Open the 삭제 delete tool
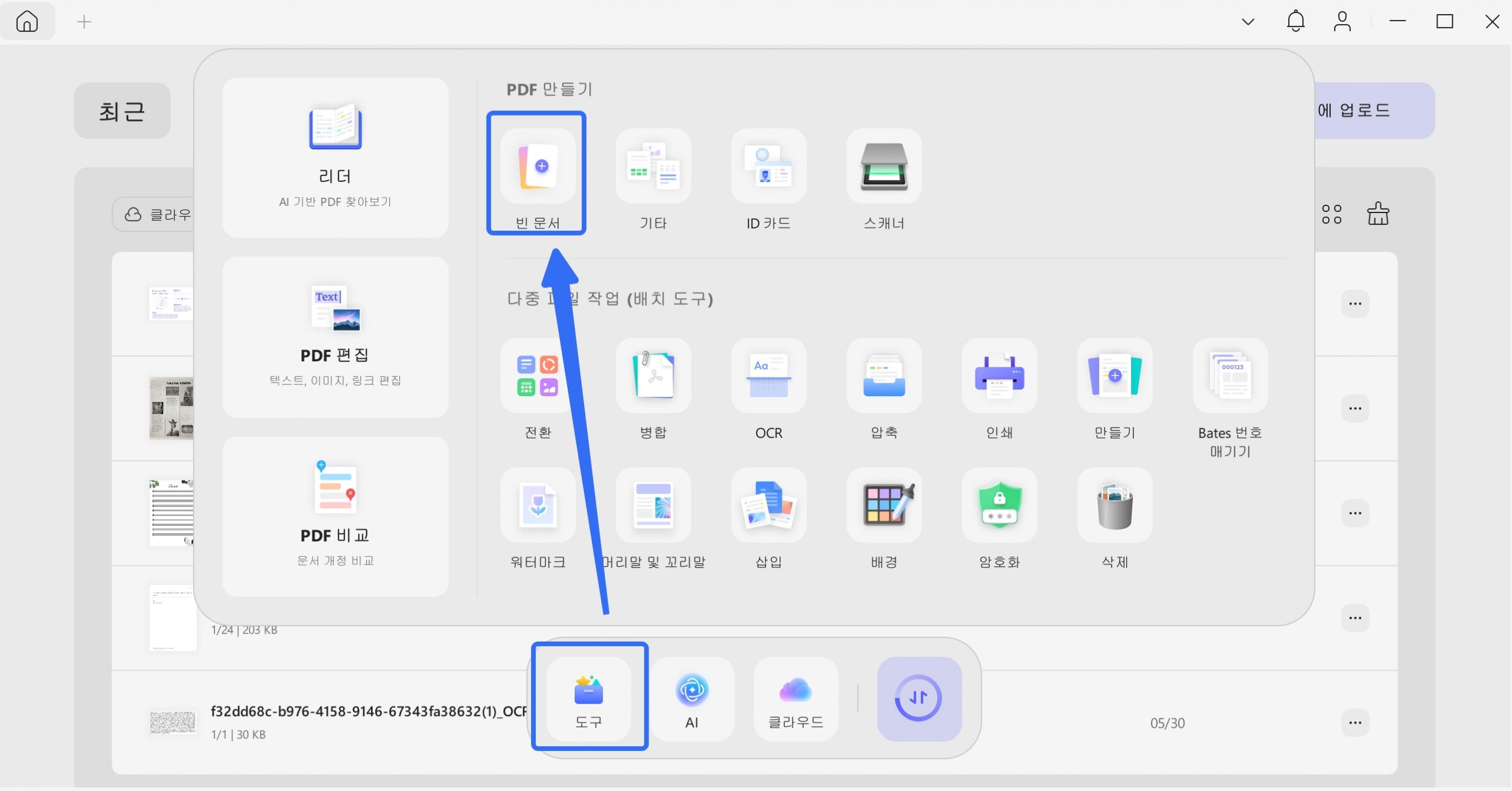 pyautogui.click(x=1115, y=505)
